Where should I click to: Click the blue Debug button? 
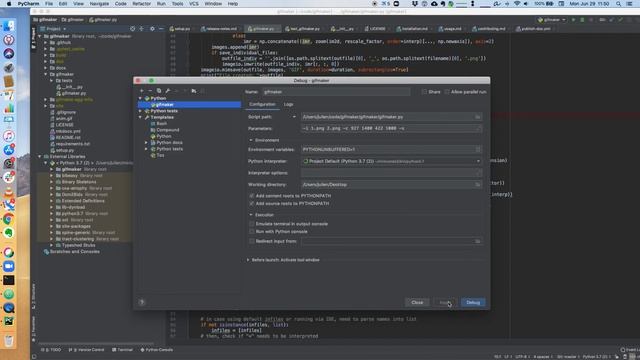tap(473, 302)
